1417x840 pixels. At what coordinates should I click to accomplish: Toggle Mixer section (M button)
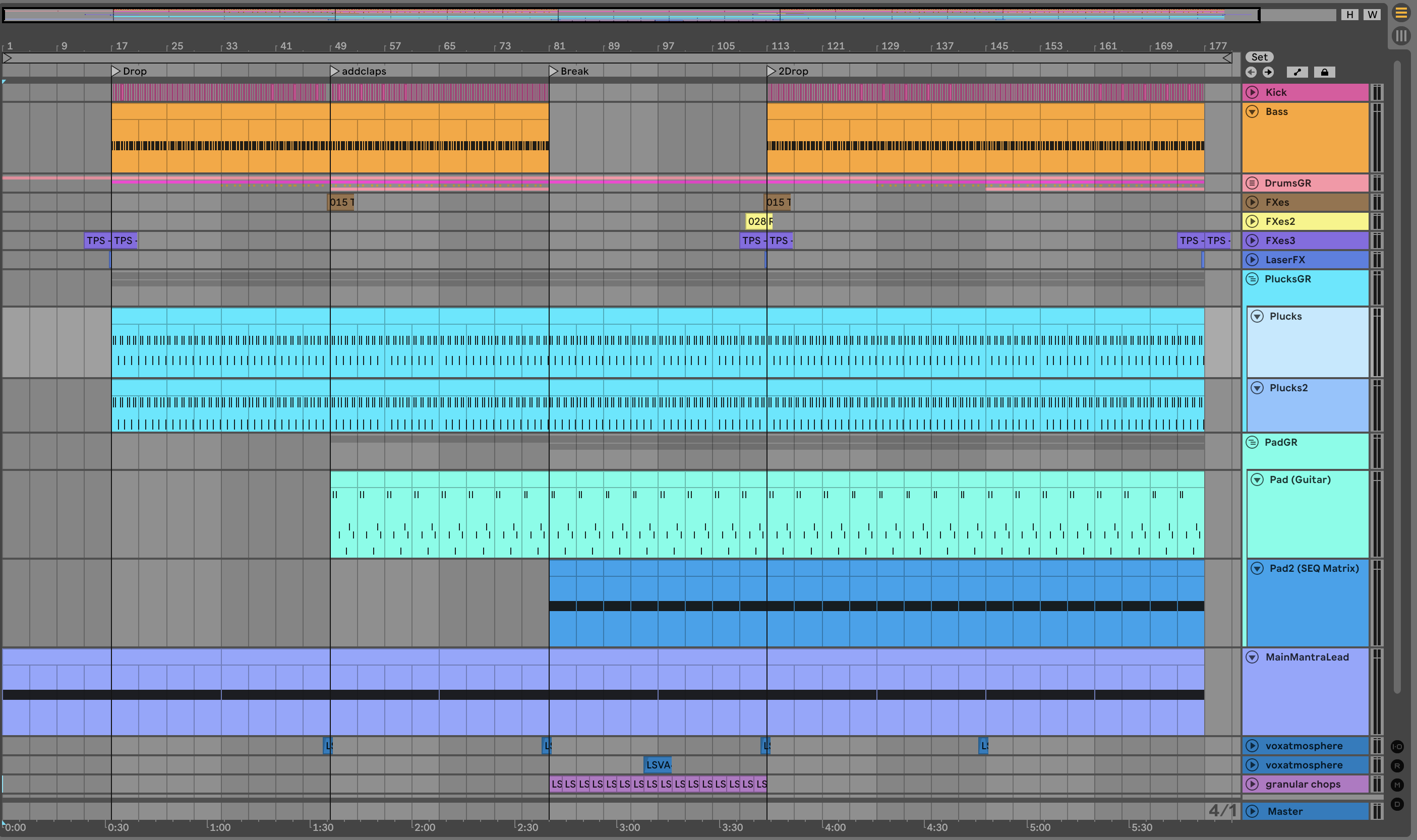click(x=1397, y=785)
